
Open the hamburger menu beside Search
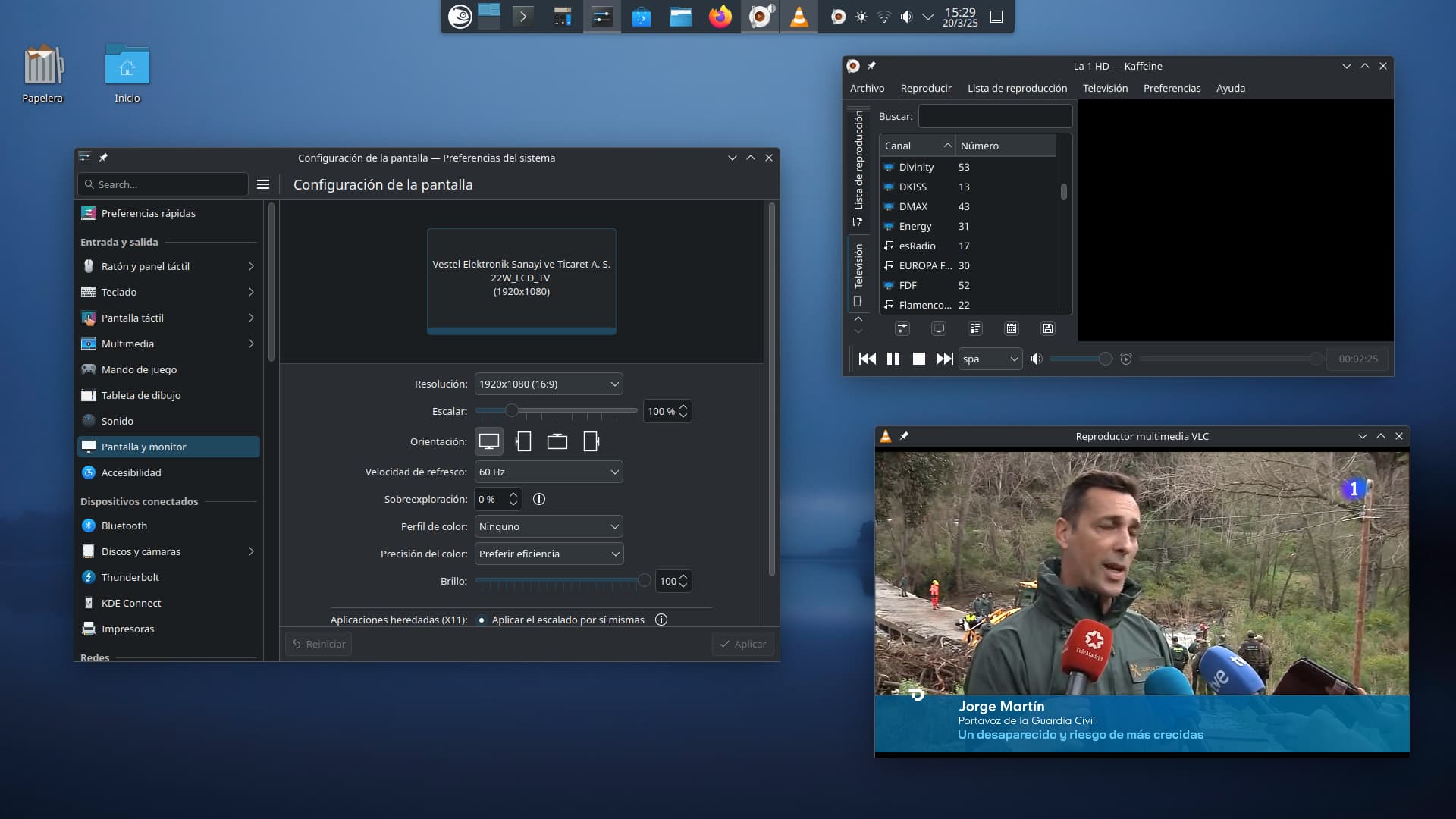263,184
